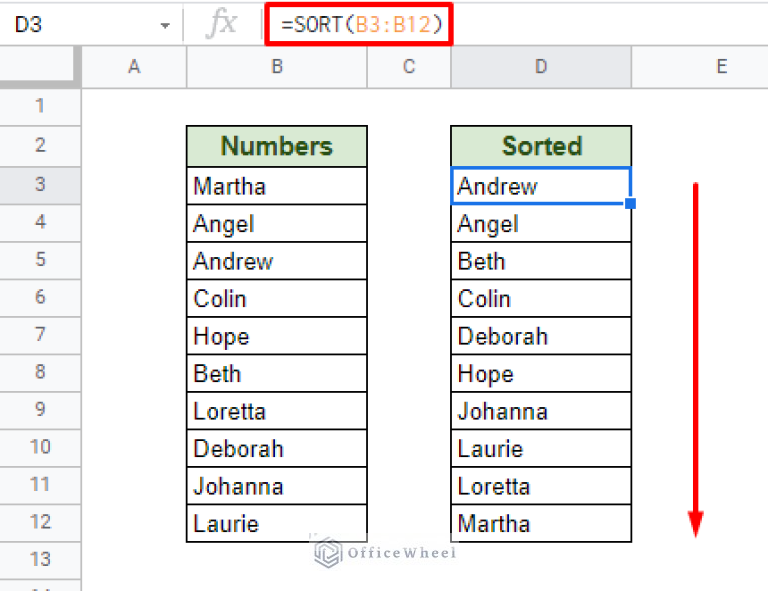Select column B header

click(x=276, y=67)
